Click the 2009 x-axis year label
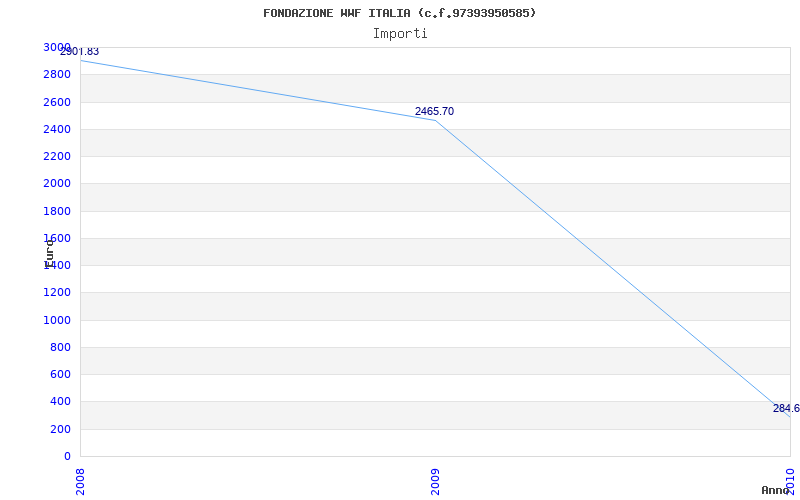800x500 pixels. tap(435, 482)
